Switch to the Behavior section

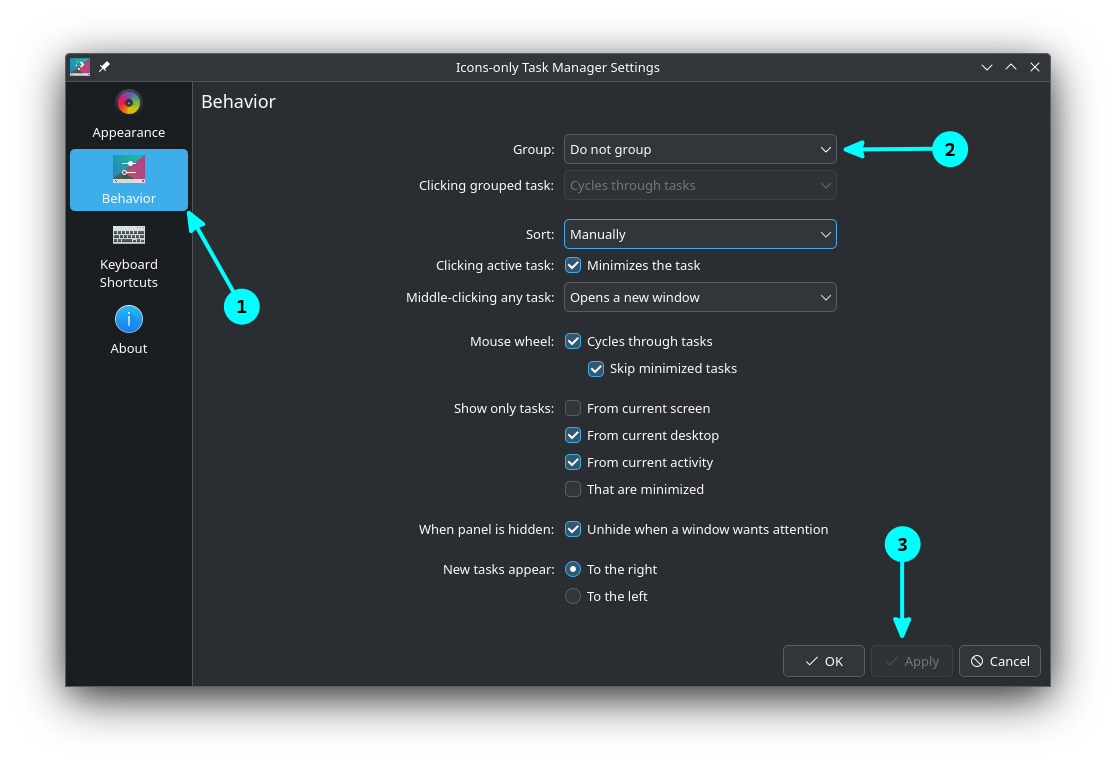(x=128, y=180)
